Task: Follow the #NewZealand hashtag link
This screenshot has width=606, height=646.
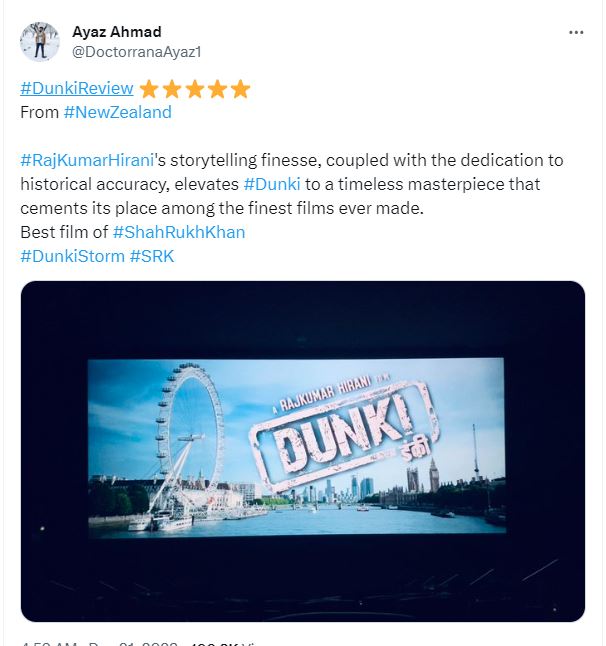Action: tap(118, 112)
